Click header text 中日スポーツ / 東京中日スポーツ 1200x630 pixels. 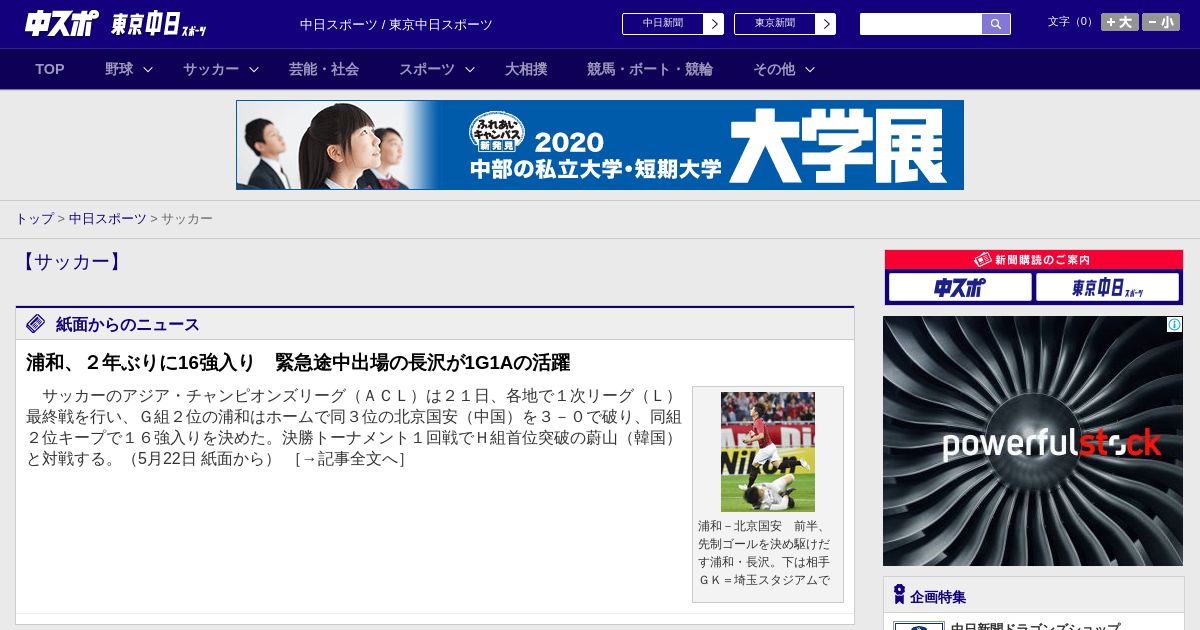point(396,24)
